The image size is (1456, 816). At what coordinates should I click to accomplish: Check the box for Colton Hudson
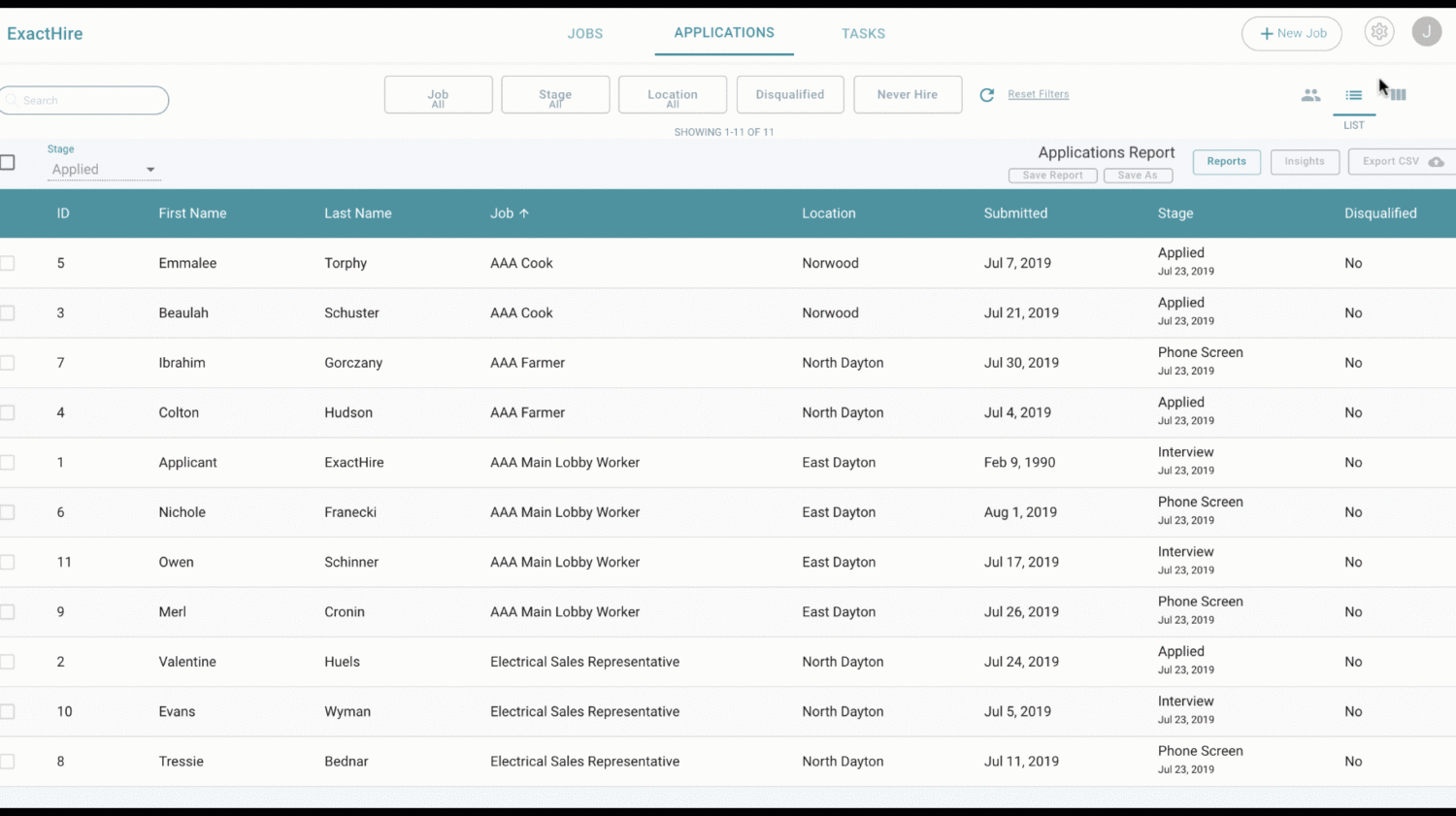click(x=7, y=412)
